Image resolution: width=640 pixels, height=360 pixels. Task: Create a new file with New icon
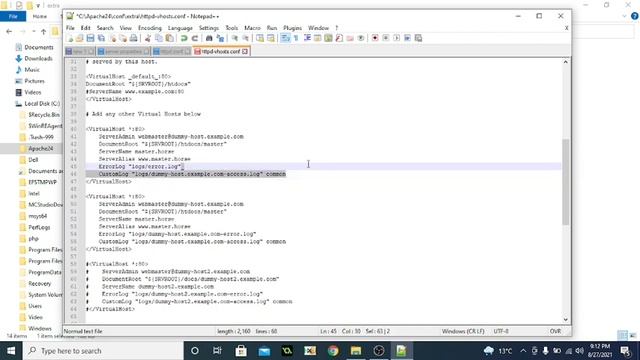[x=69, y=38]
